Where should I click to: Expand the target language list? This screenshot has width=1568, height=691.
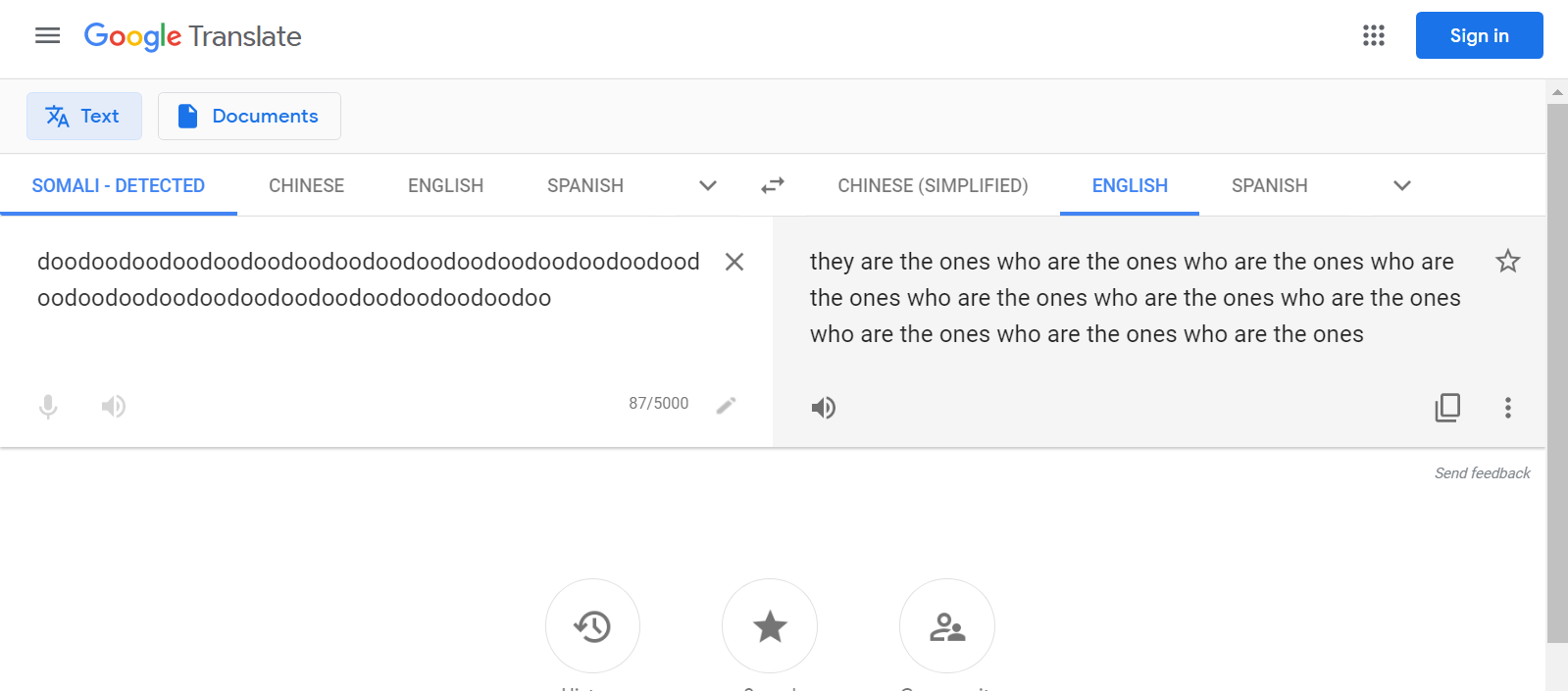click(x=1401, y=185)
